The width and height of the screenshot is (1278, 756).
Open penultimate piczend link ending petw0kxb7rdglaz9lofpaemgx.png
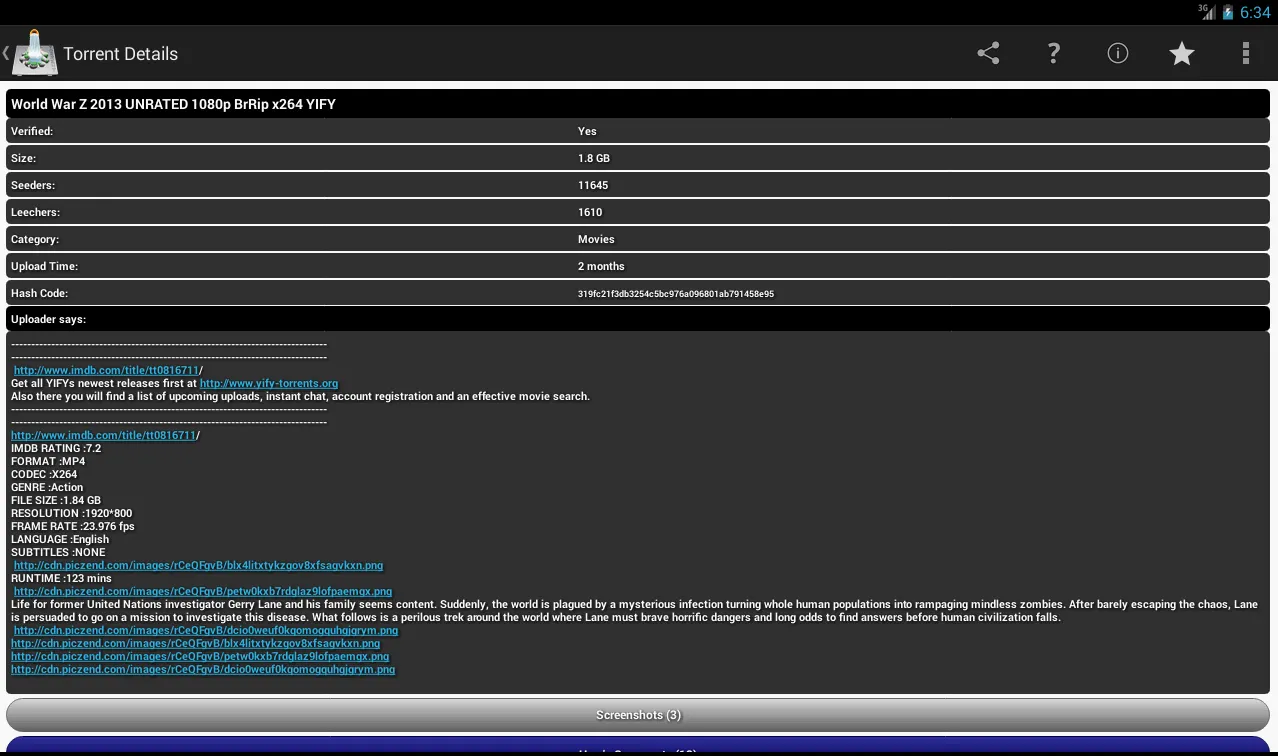200,656
